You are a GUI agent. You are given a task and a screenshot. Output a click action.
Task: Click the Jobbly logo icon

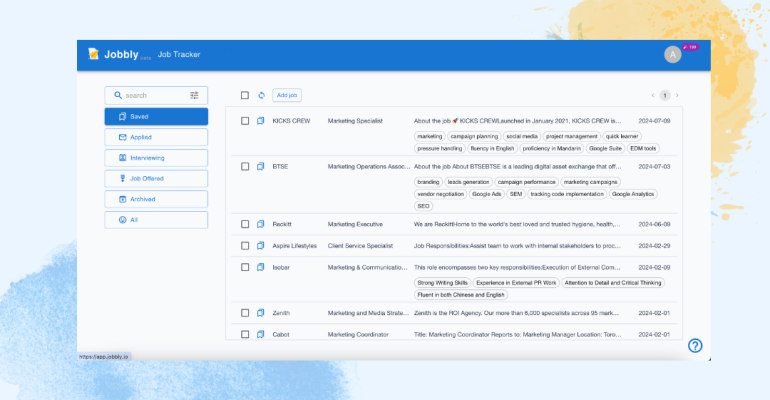pos(93,53)
